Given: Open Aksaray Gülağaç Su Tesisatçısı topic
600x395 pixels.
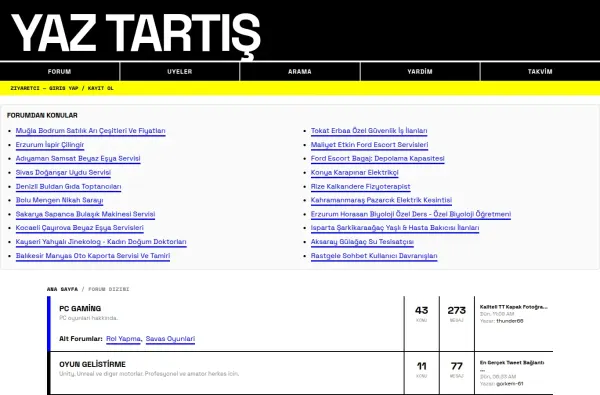Looking at the screenshot, I should coord(362,242).
